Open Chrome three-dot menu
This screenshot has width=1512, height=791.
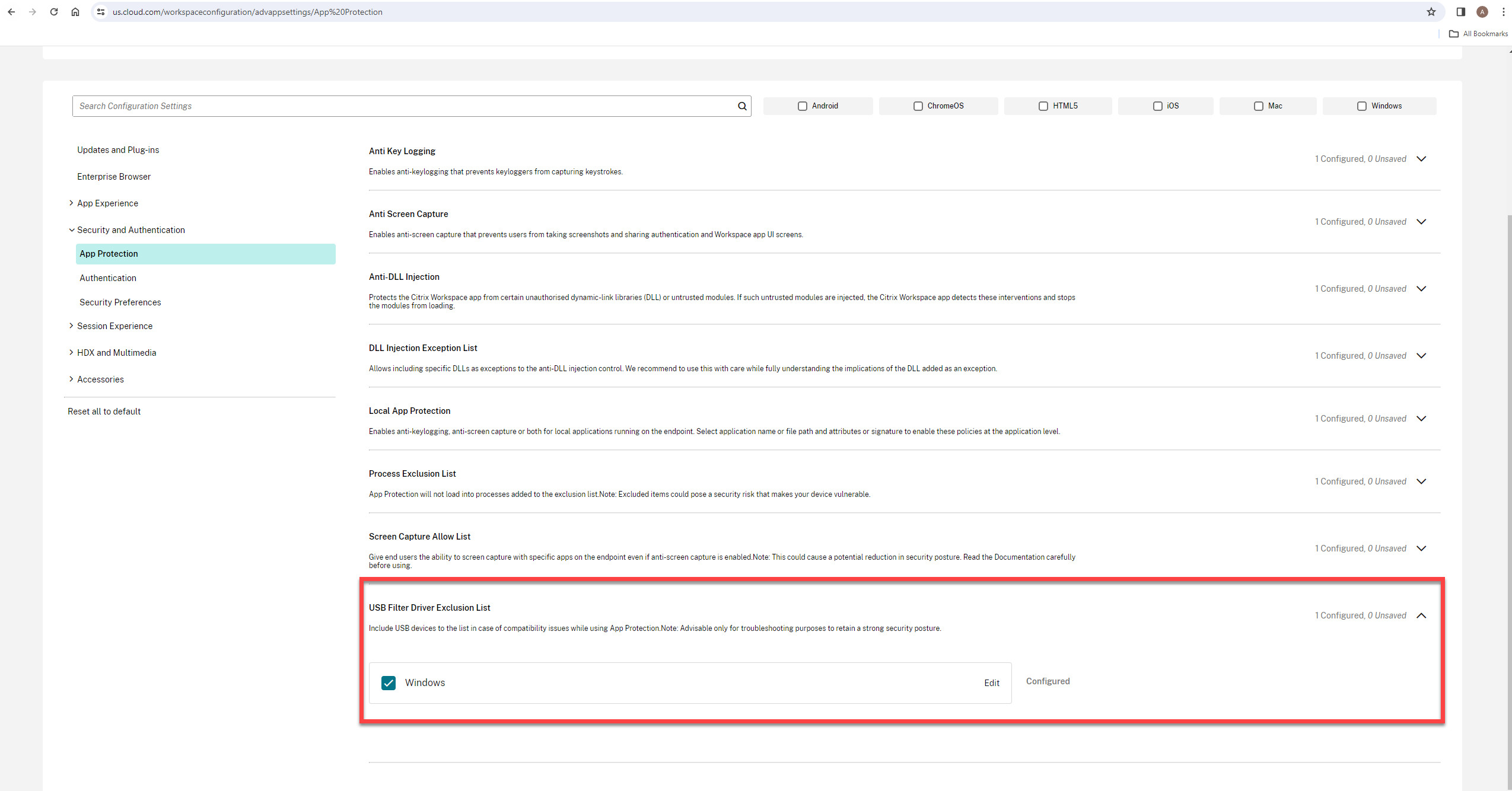[1503, 12]
